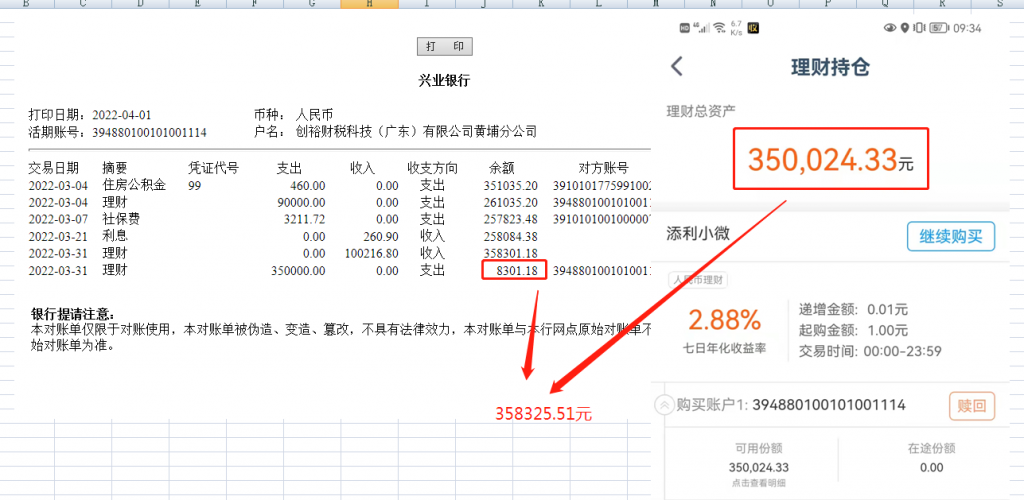This screenshot has height=500, width=1024.
Task: Tap the 在途份额 value 0.00
Action: [x=931, y=467]
